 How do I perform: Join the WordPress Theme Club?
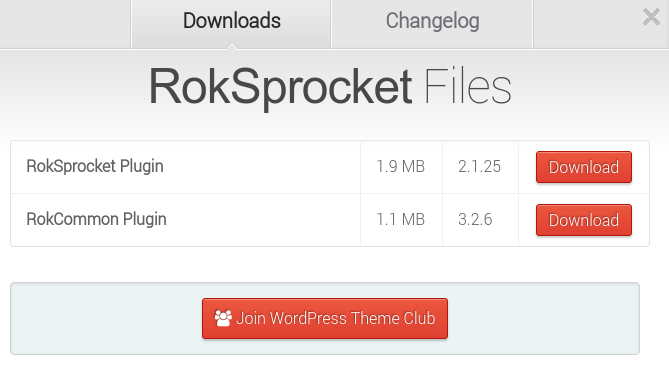[325, 318]
